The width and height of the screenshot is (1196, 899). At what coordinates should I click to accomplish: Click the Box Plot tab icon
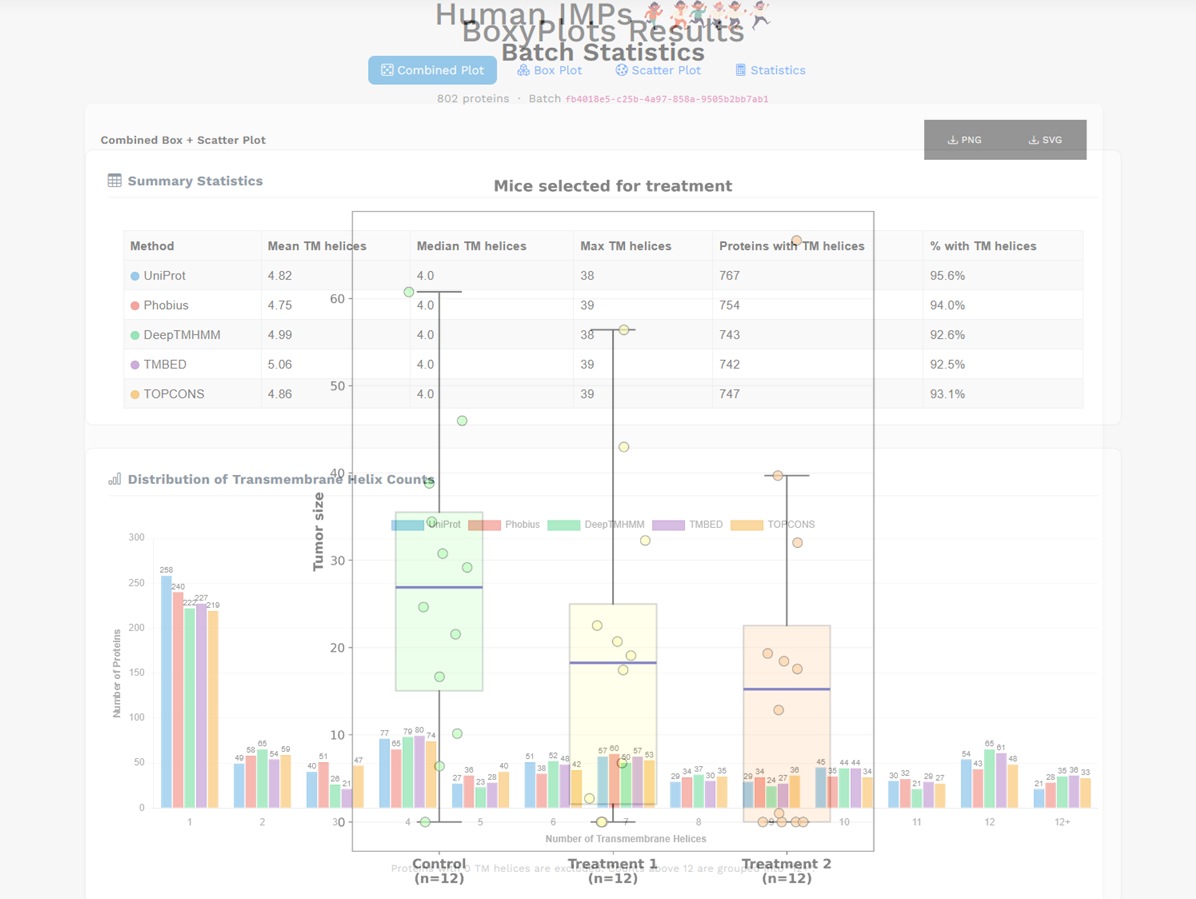tap(523, 70)
